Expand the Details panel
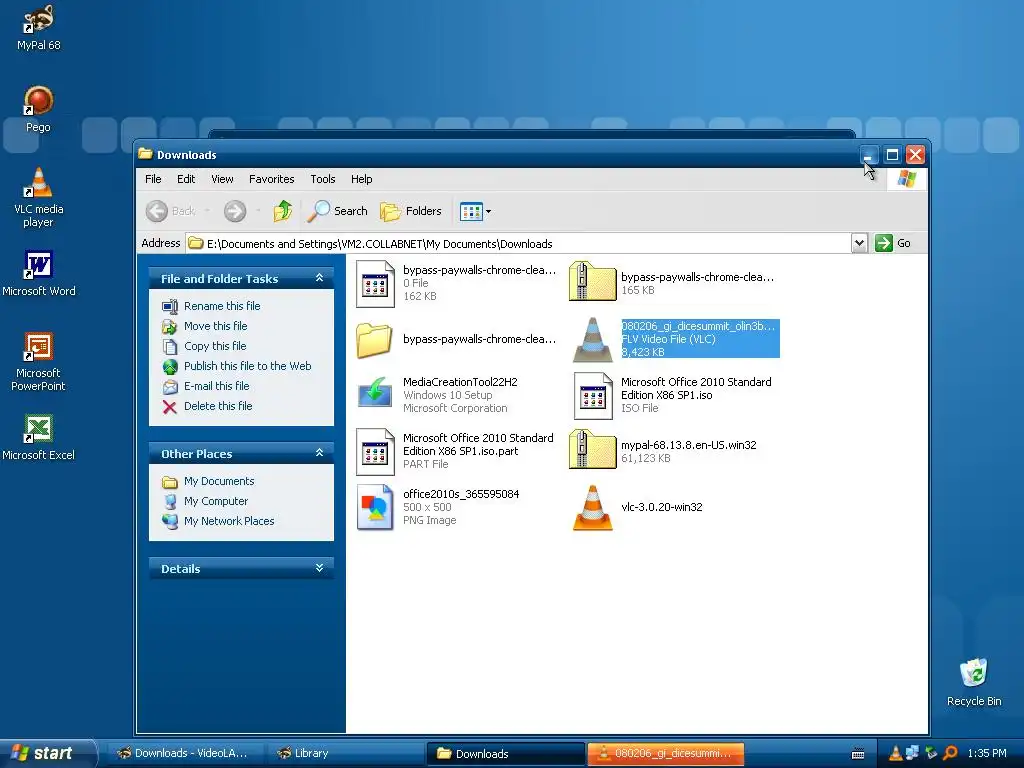1024x768 pixels. pos(319,568)
